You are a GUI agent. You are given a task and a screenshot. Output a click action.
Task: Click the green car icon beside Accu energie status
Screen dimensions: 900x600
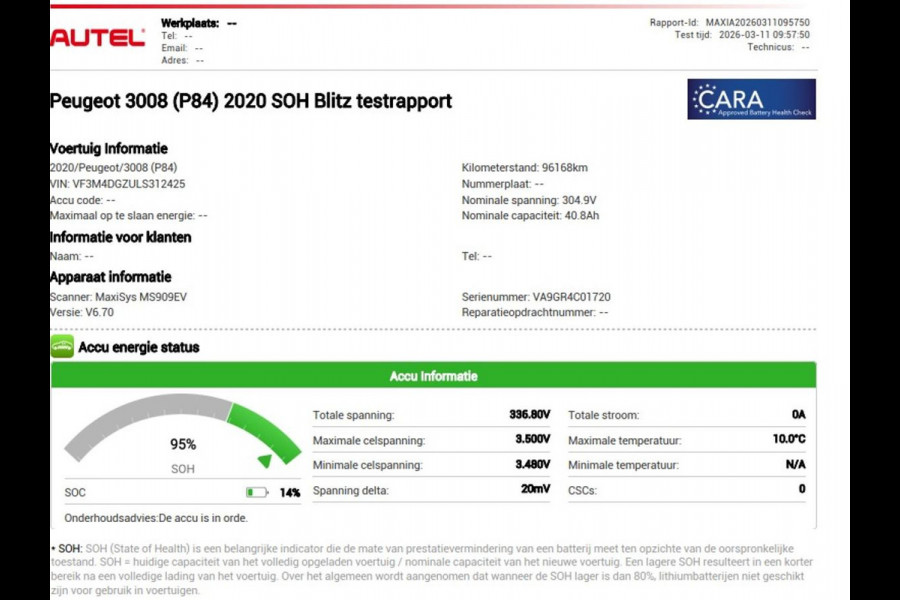click(x=62, y=346)
